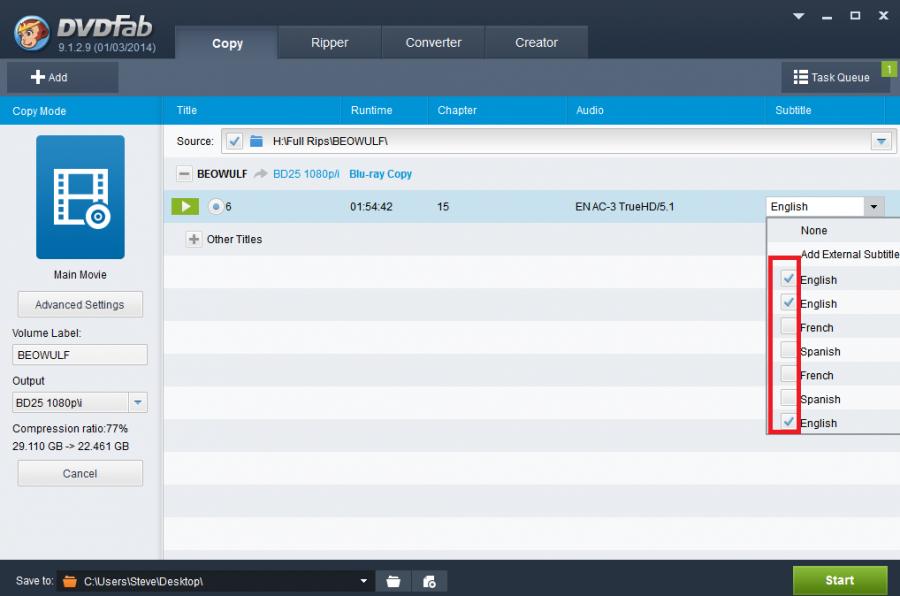The image size is (900, 596).
Task: Open the folder icon beside save path
Action: (393, 581)
